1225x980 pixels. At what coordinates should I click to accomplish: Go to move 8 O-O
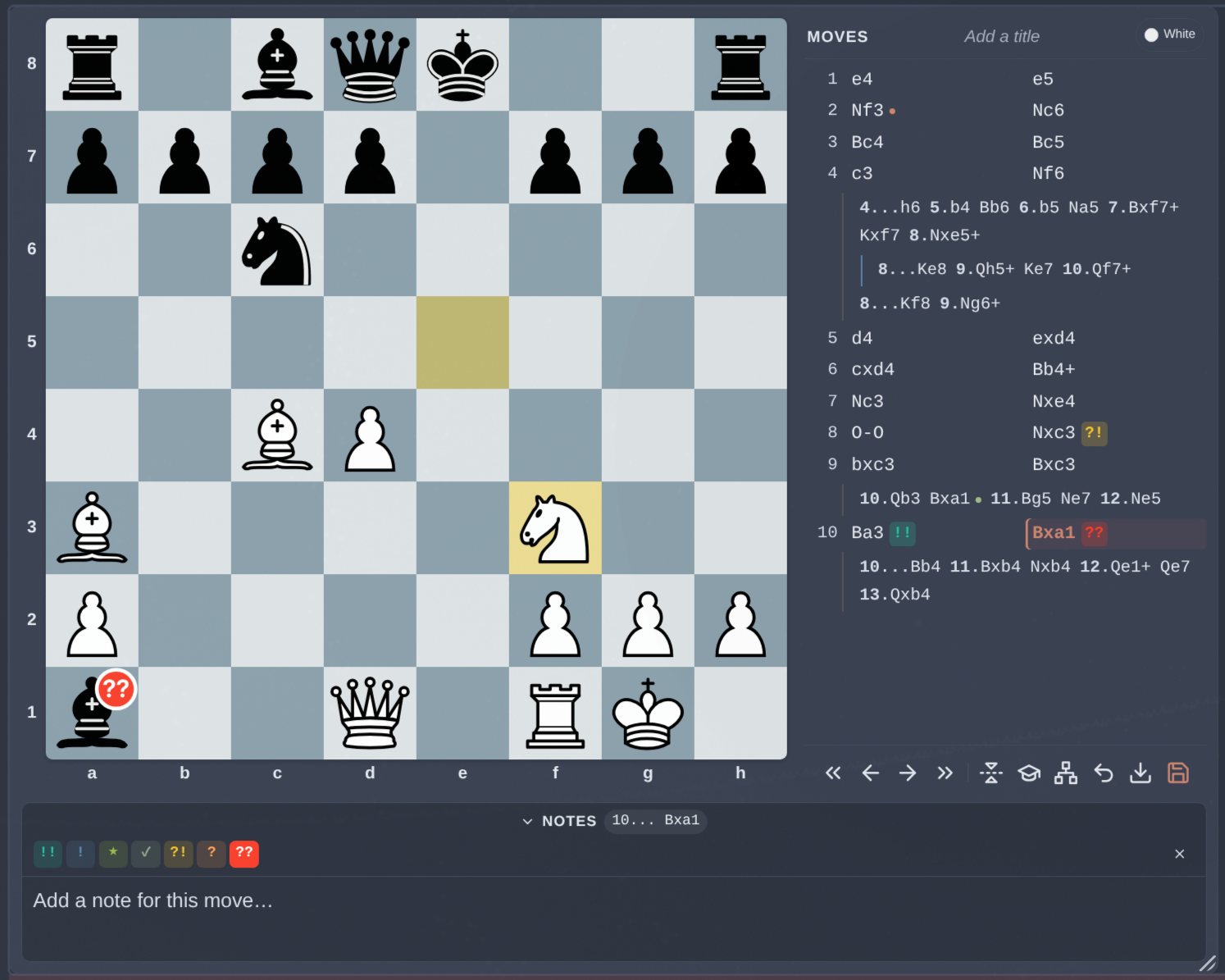[x=868, y=433]
